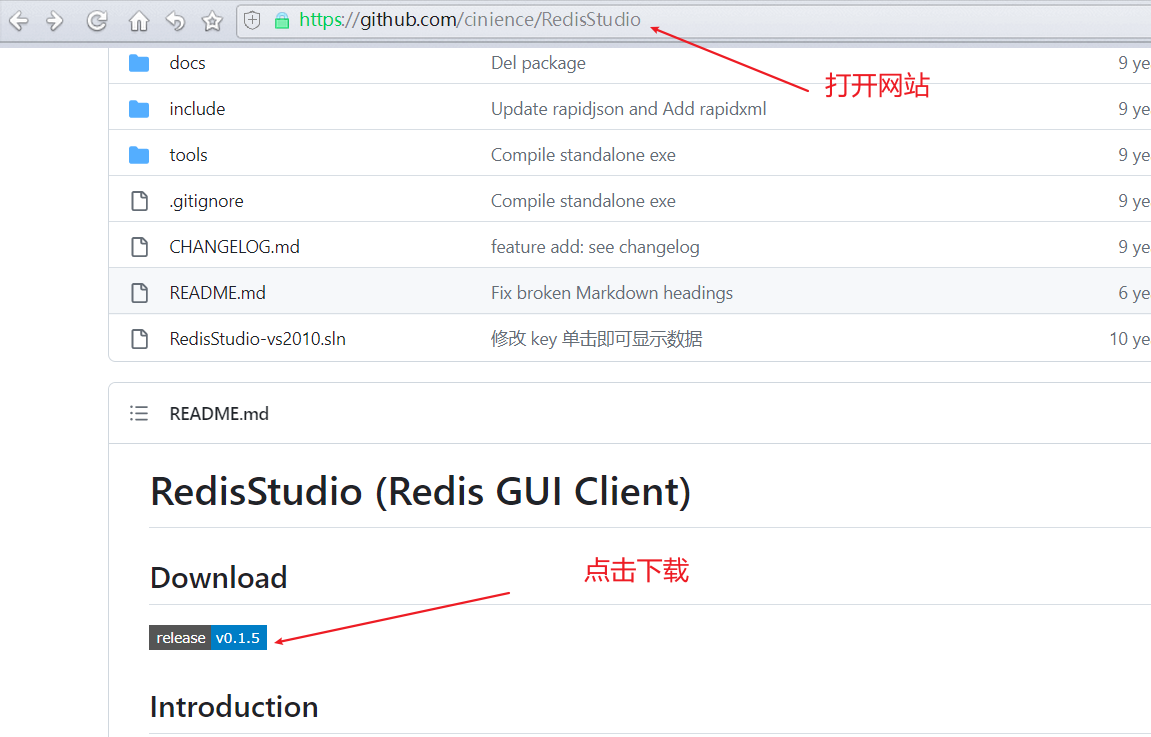Open the include folder
The image size is (1151, 737).
(x=197, y=109)
